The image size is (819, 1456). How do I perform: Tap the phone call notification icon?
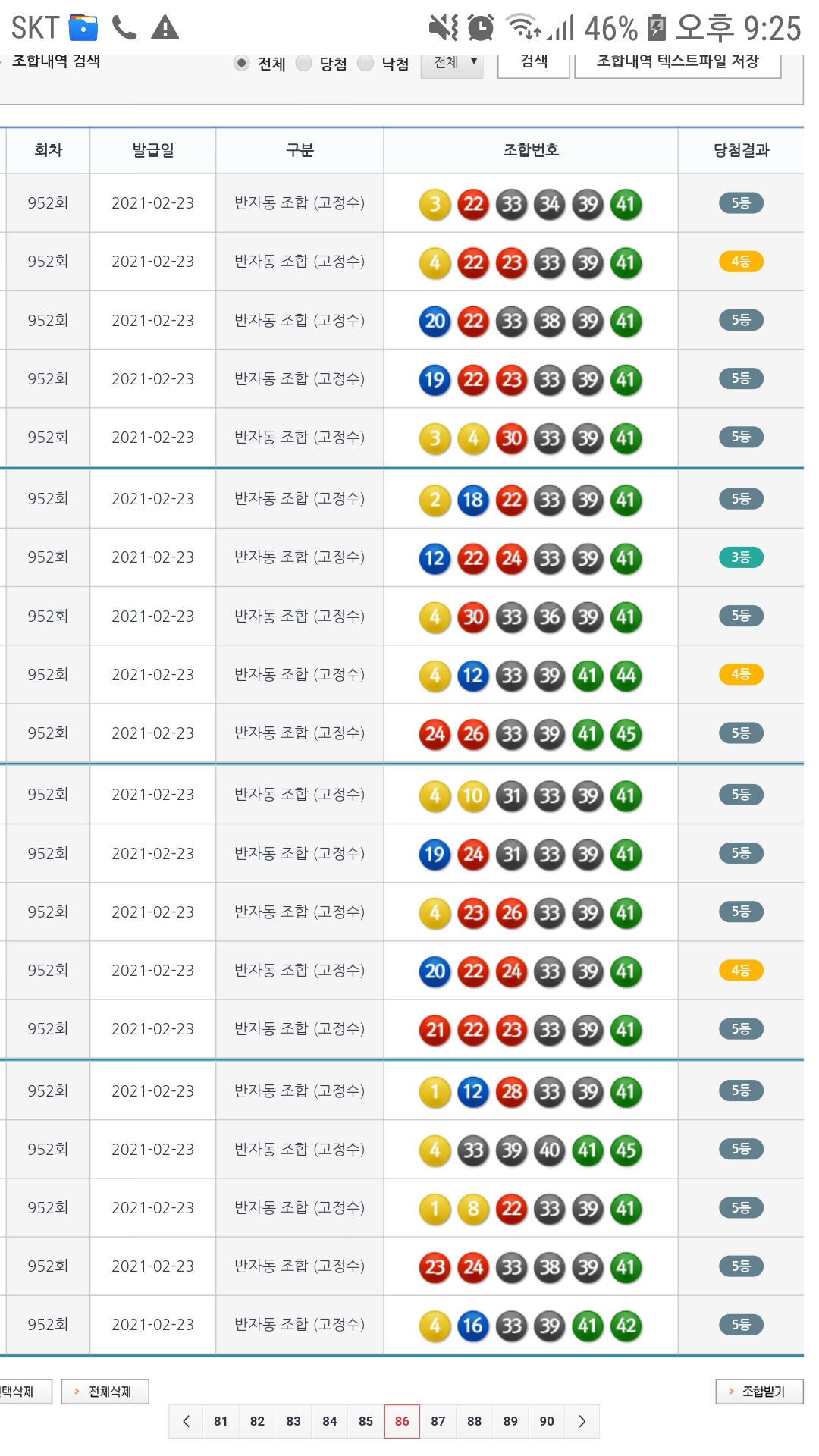click(x=124, y=28)
